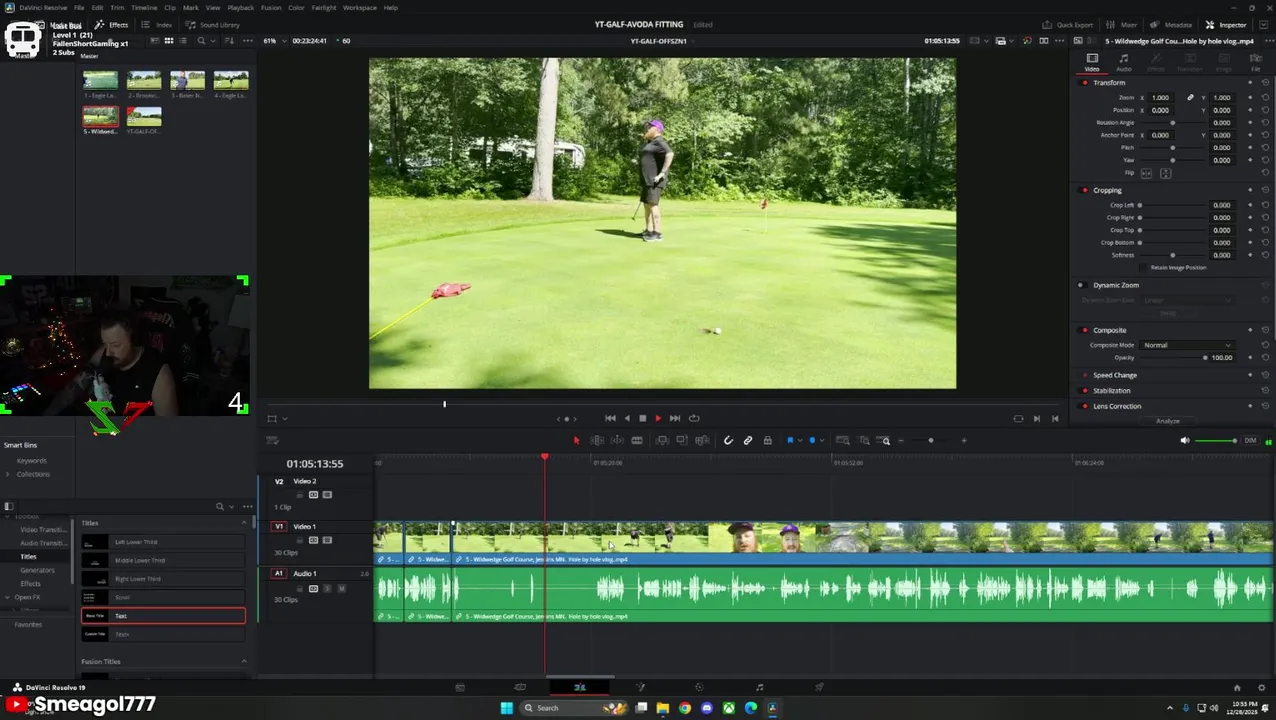1276x720 pixels.
Task: Toggle the DIM audio button
Action: 1250,441
